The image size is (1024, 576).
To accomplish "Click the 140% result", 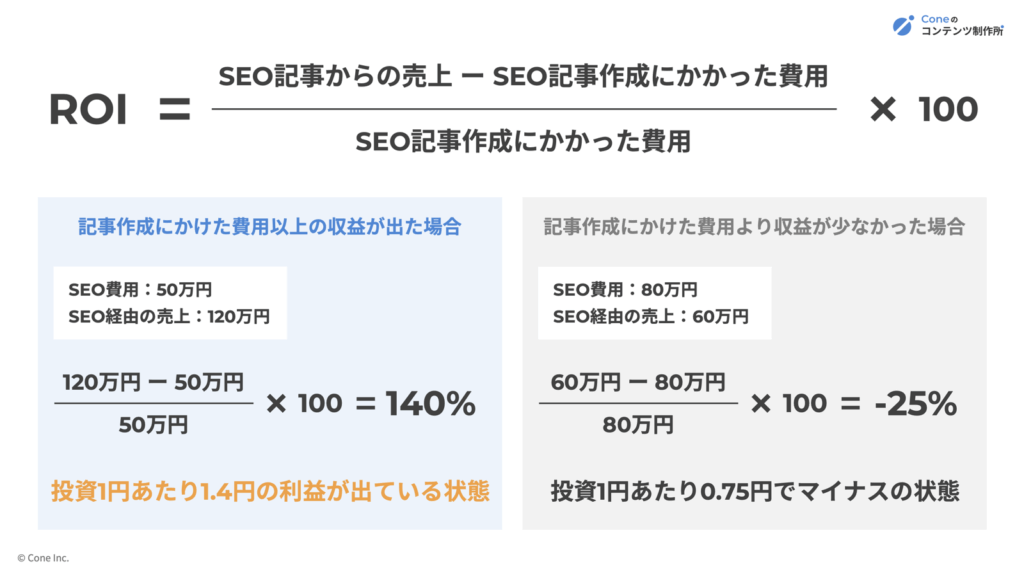I will (430, 404).
